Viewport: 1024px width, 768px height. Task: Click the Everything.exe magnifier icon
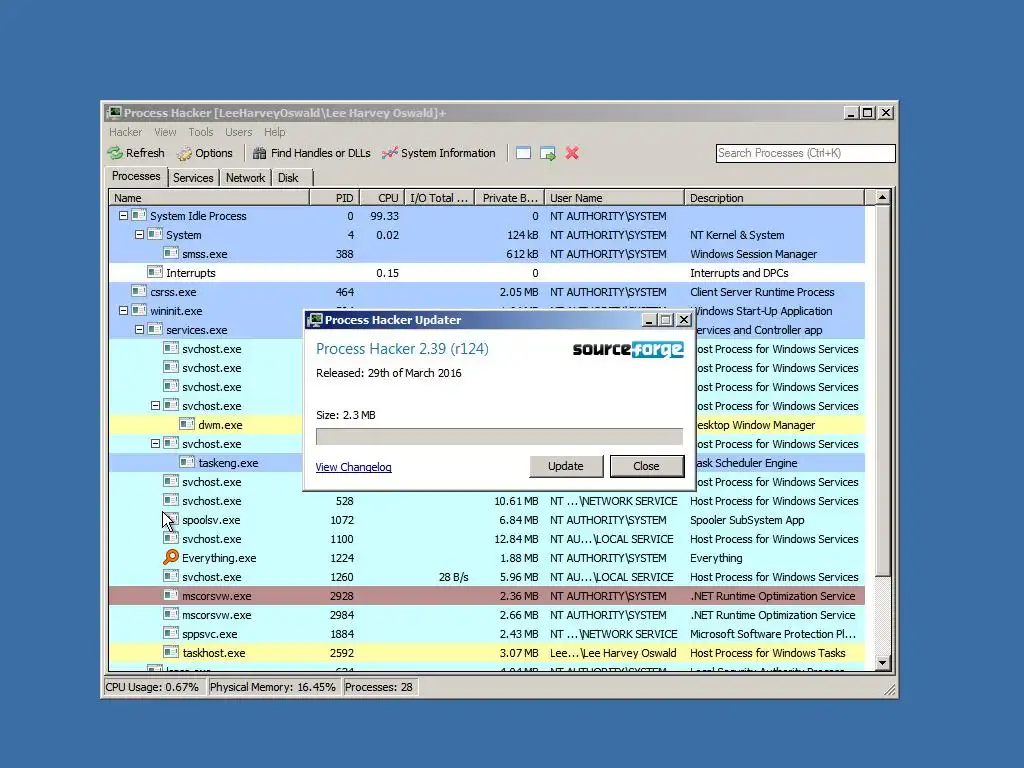pyautogui.click(x=170, y=557)
